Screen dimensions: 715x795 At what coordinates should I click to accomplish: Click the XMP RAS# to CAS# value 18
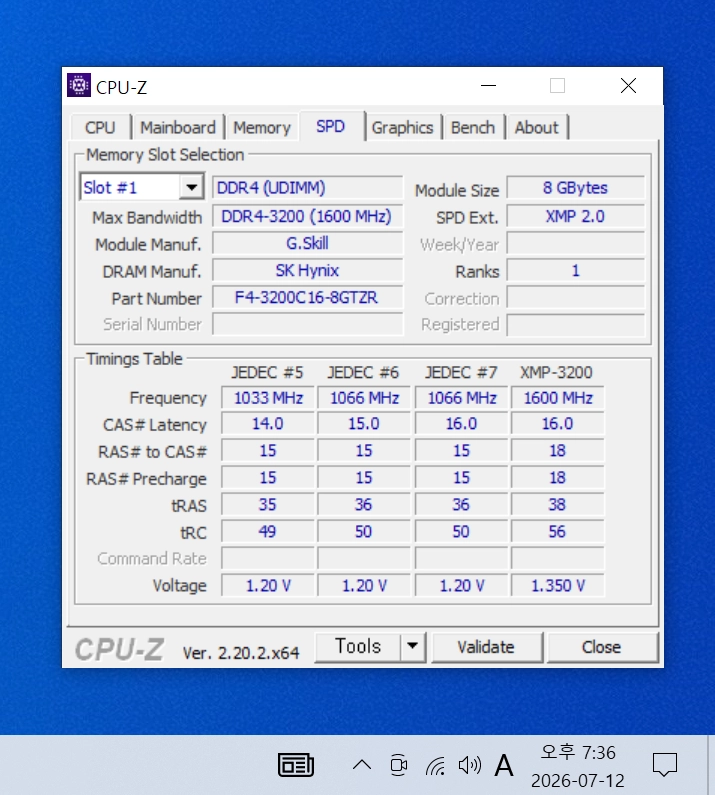coord(558,450)
